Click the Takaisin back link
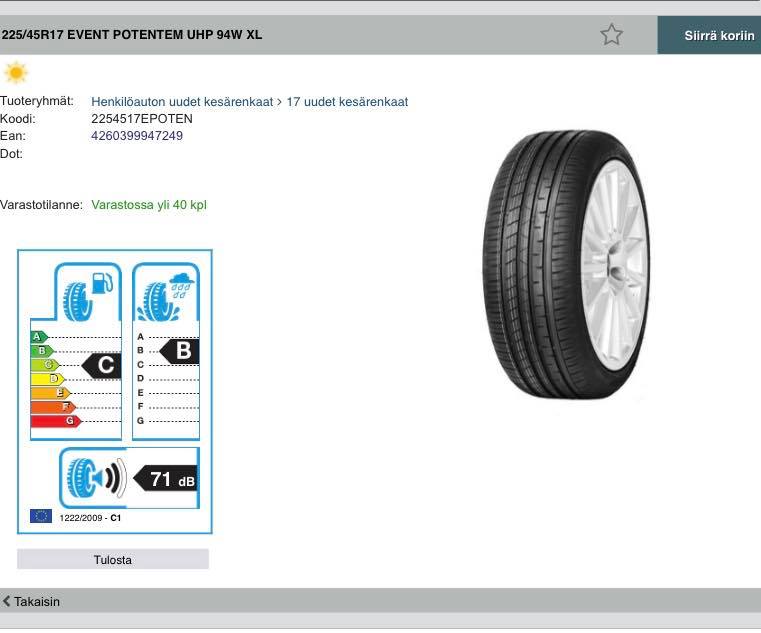The width and height of the screenshot is (761, 633). coord(32,601)
